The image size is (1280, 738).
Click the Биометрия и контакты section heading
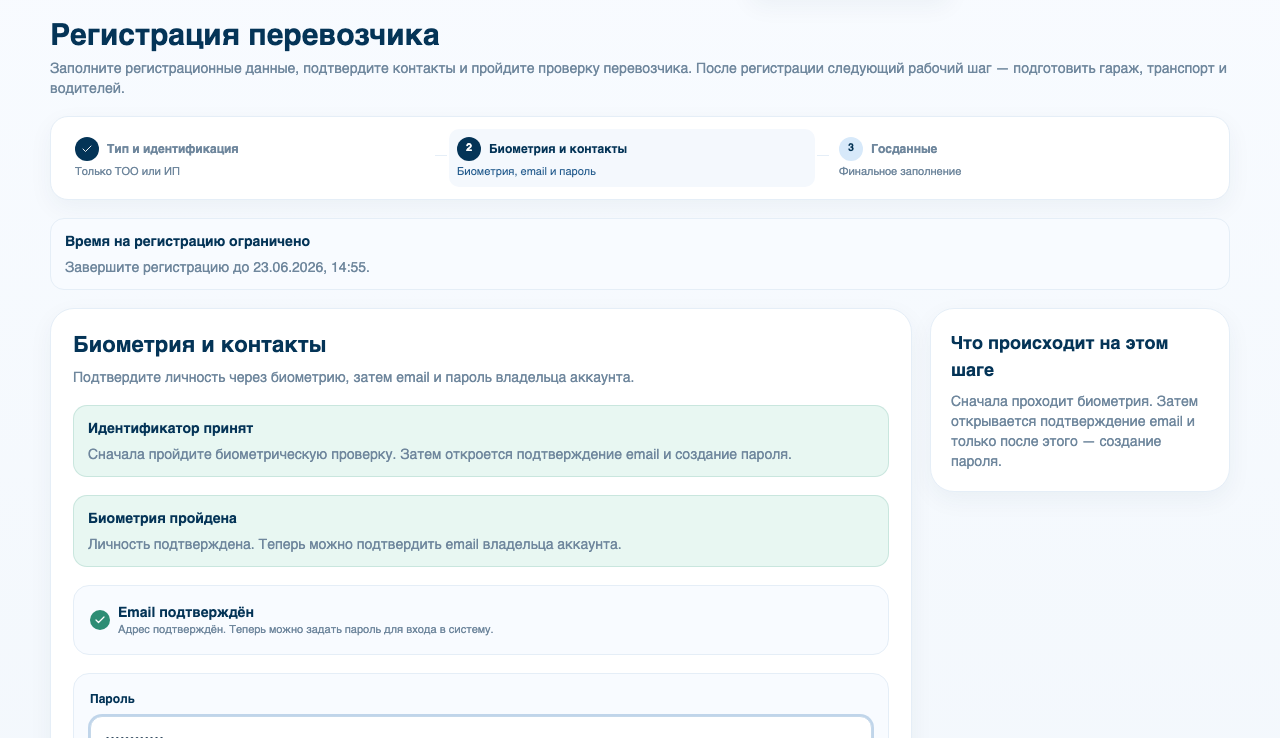(x=200, y=345)
